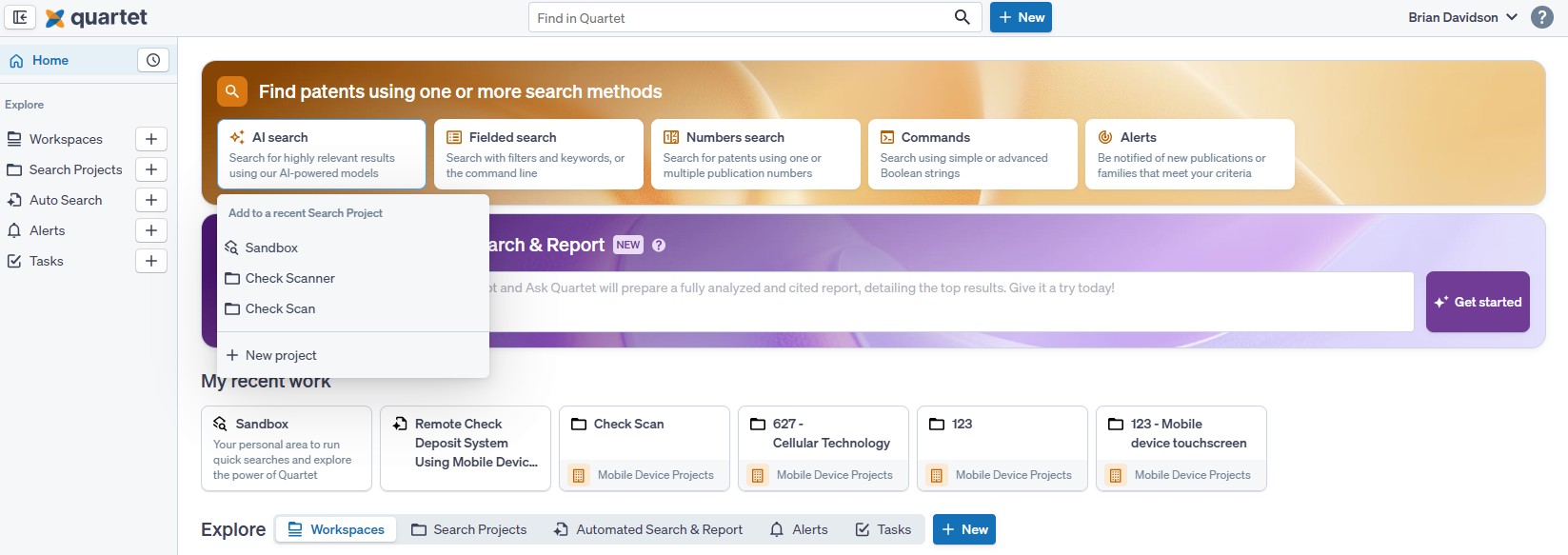
Task: Click the New button in the top bar
Action: (x=1021, y=17)
